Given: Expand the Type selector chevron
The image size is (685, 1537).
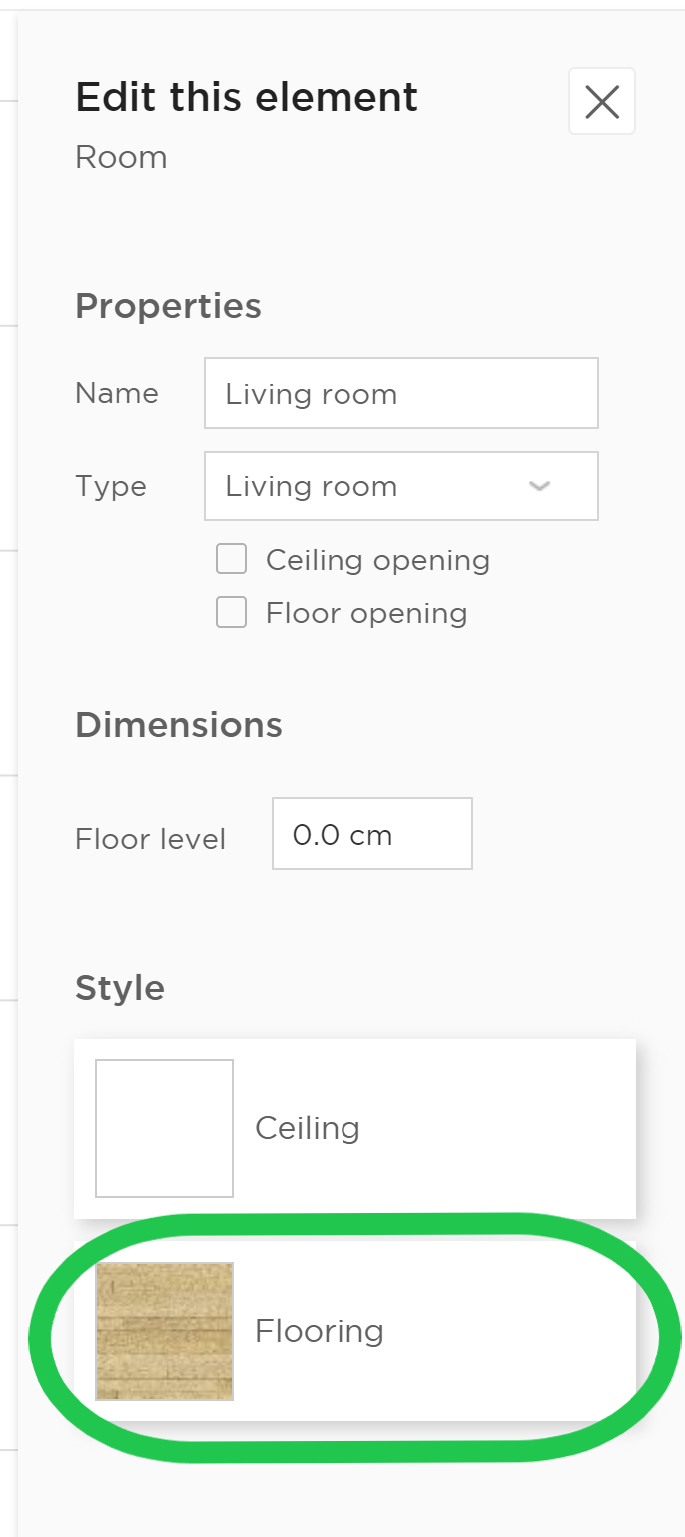Looking at the screenshot, I should tap(538, 486).
